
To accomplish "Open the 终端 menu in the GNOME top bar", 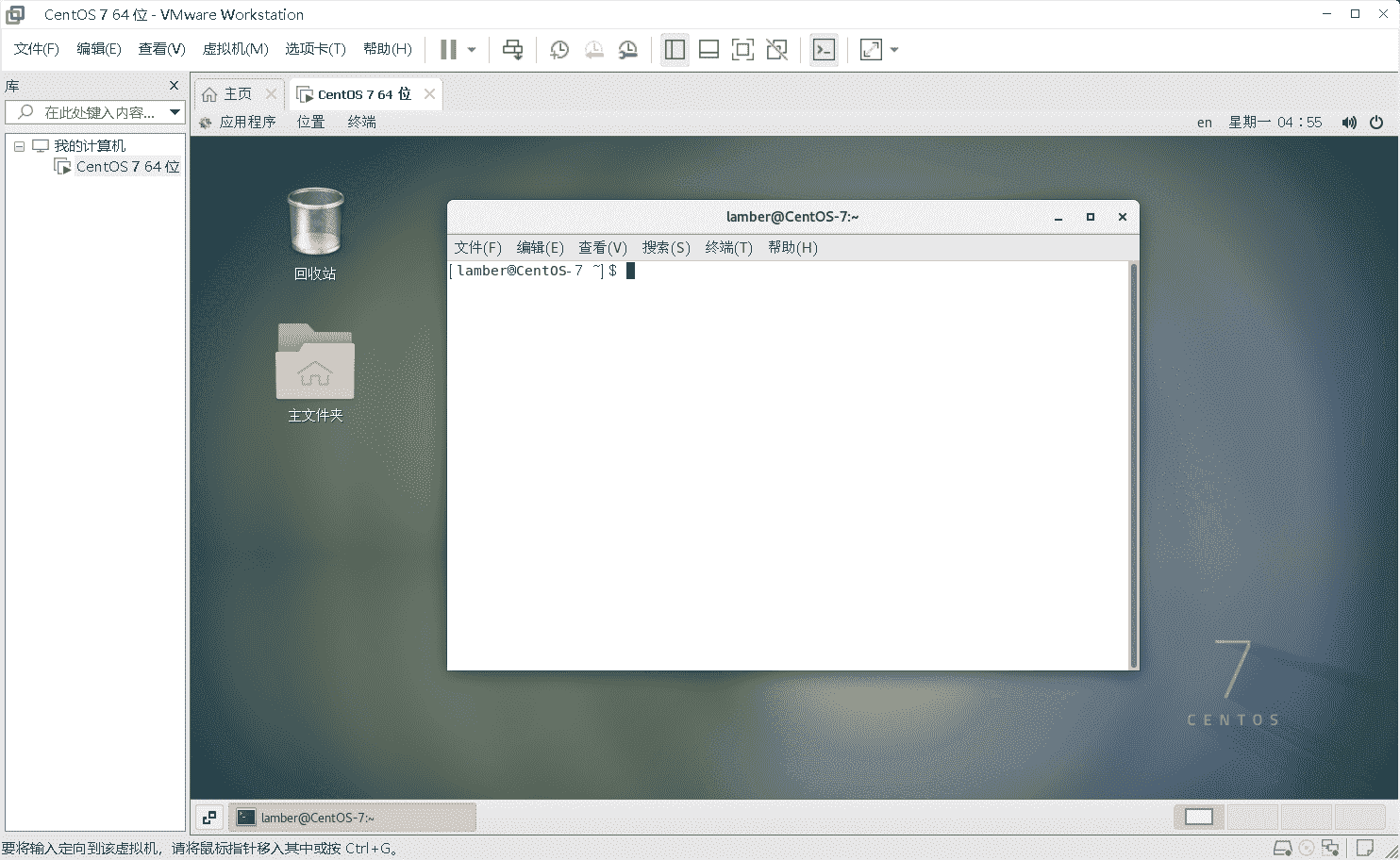I will click(x=361, y=123).
